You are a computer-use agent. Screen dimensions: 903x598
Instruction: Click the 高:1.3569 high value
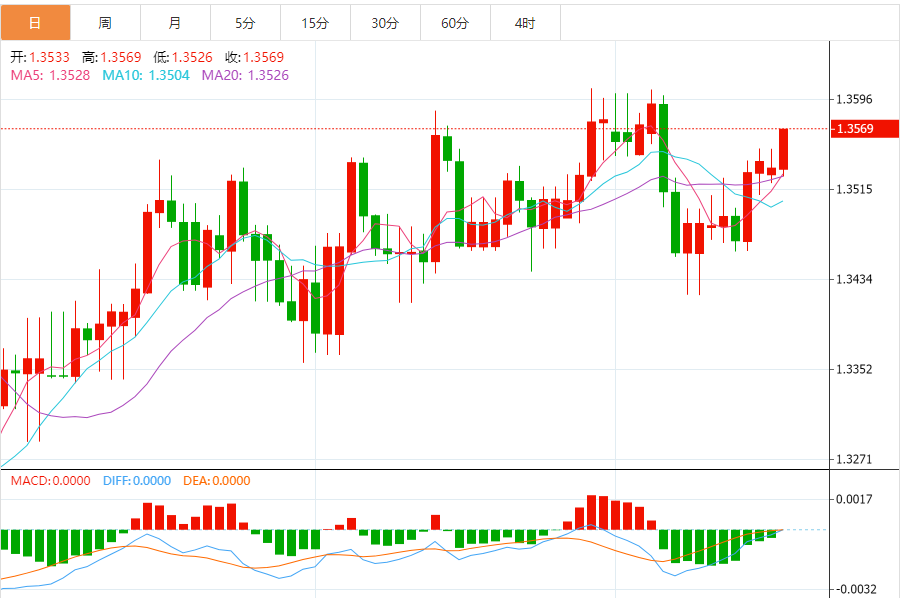(112, 57)
